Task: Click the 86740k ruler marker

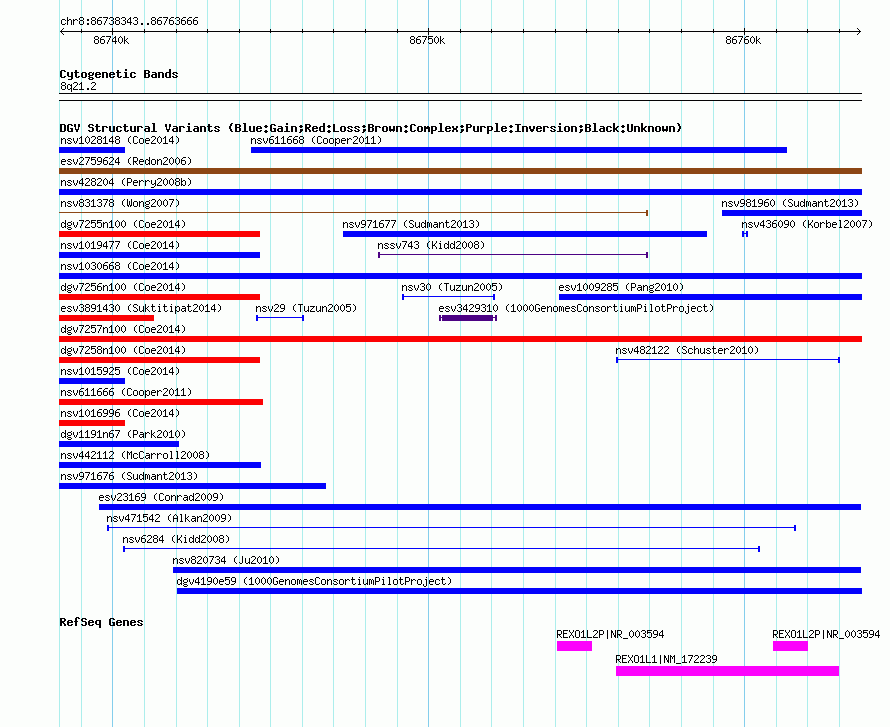Action: tap(111, 40)
